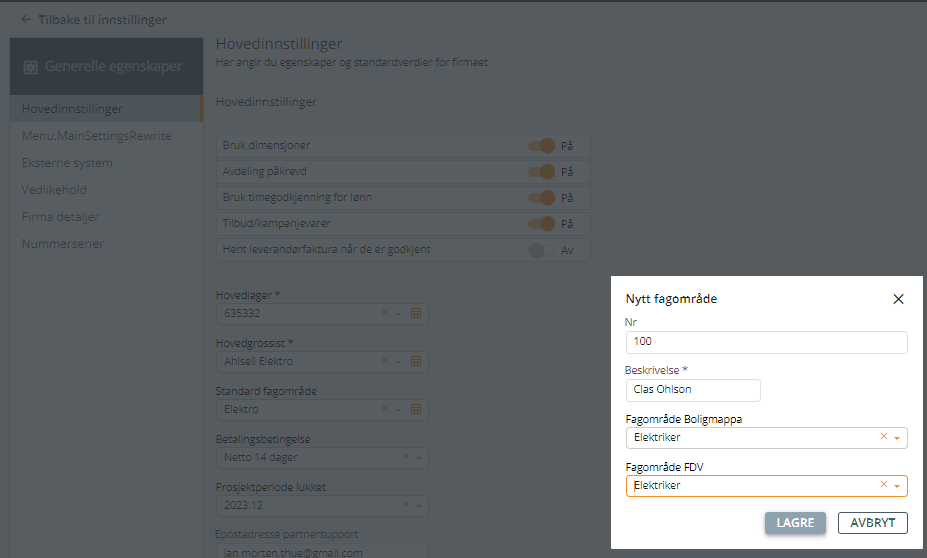
Task: Open Eksterne system in sidebar
Action: 67,163
